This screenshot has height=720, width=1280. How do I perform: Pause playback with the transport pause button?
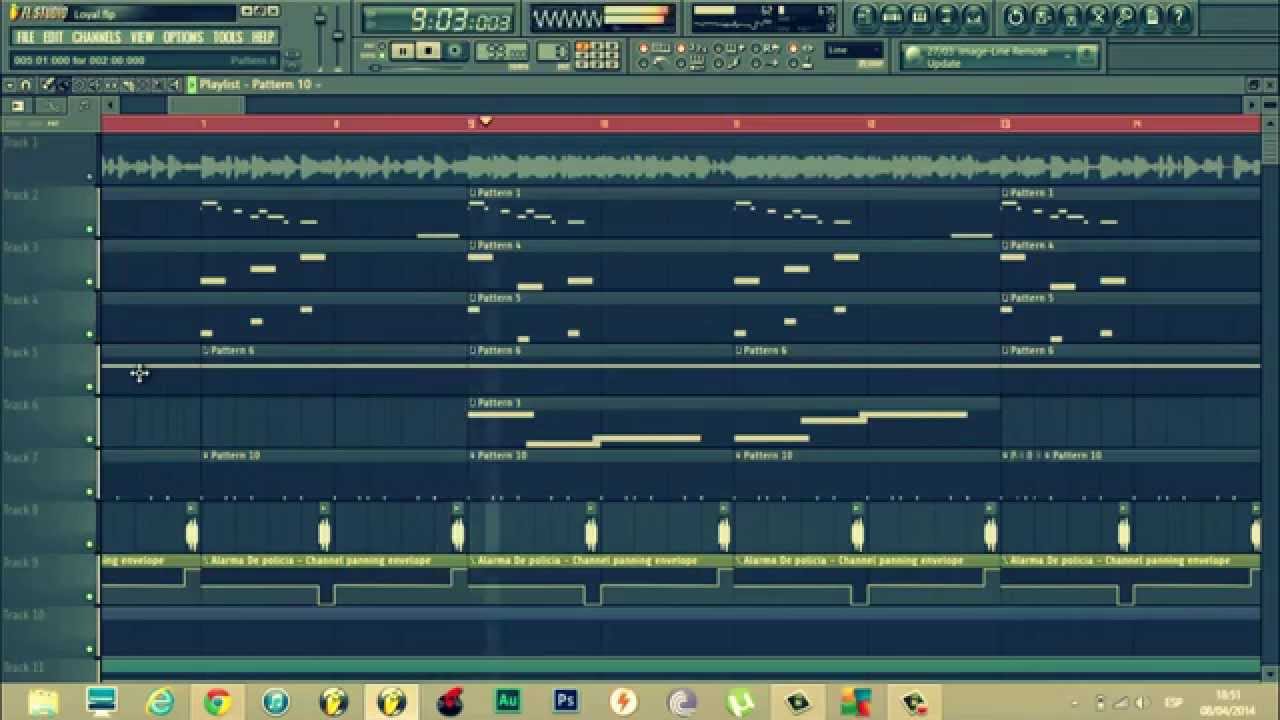tap(403, 51)
